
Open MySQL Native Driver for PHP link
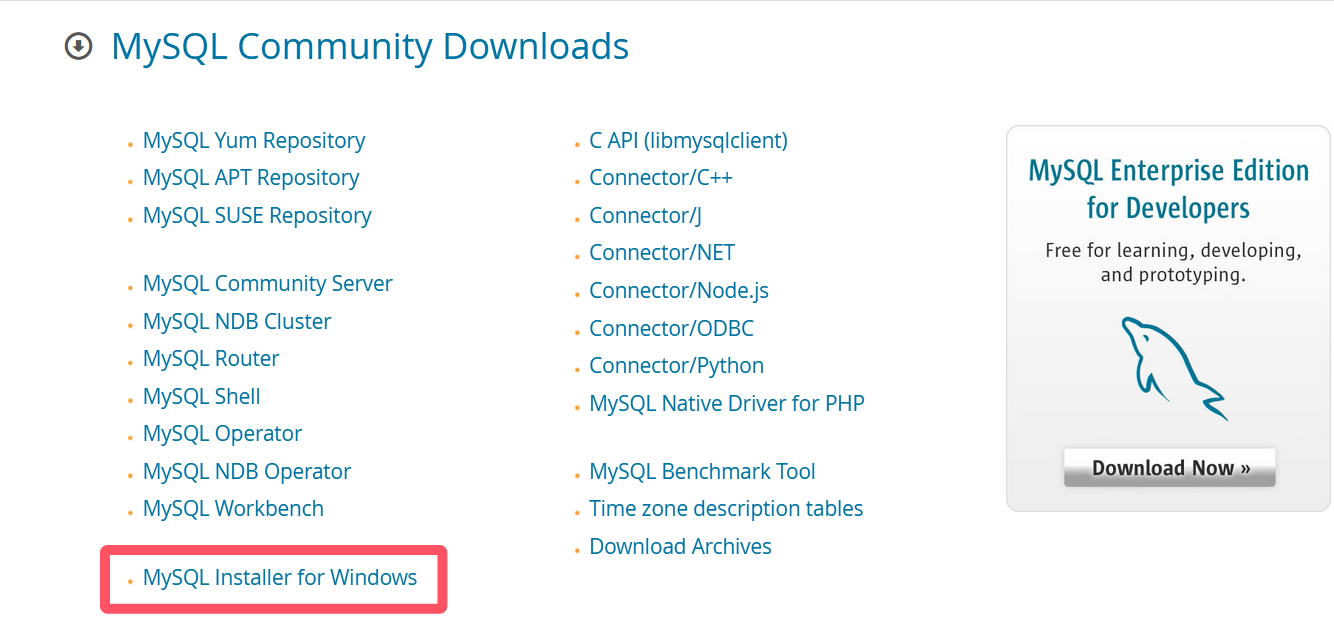(727, 403)
